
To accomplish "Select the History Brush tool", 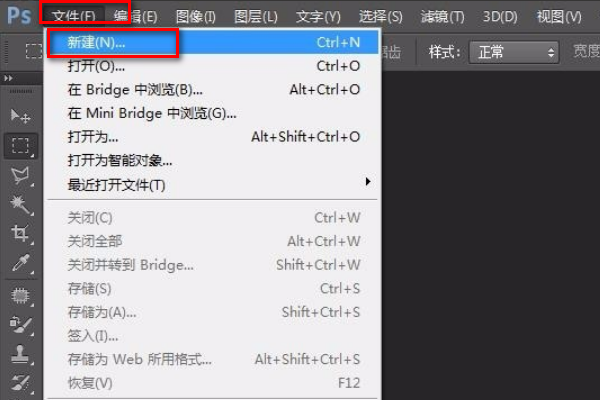I will [x=20, y=383].
